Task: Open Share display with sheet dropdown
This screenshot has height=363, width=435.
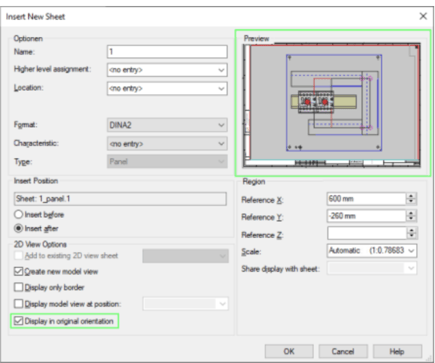Action: coord(372,268)
